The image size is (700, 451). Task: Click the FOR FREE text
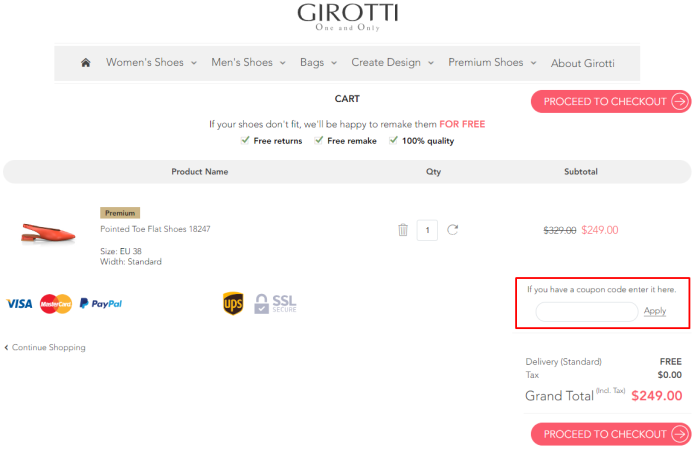462,124
